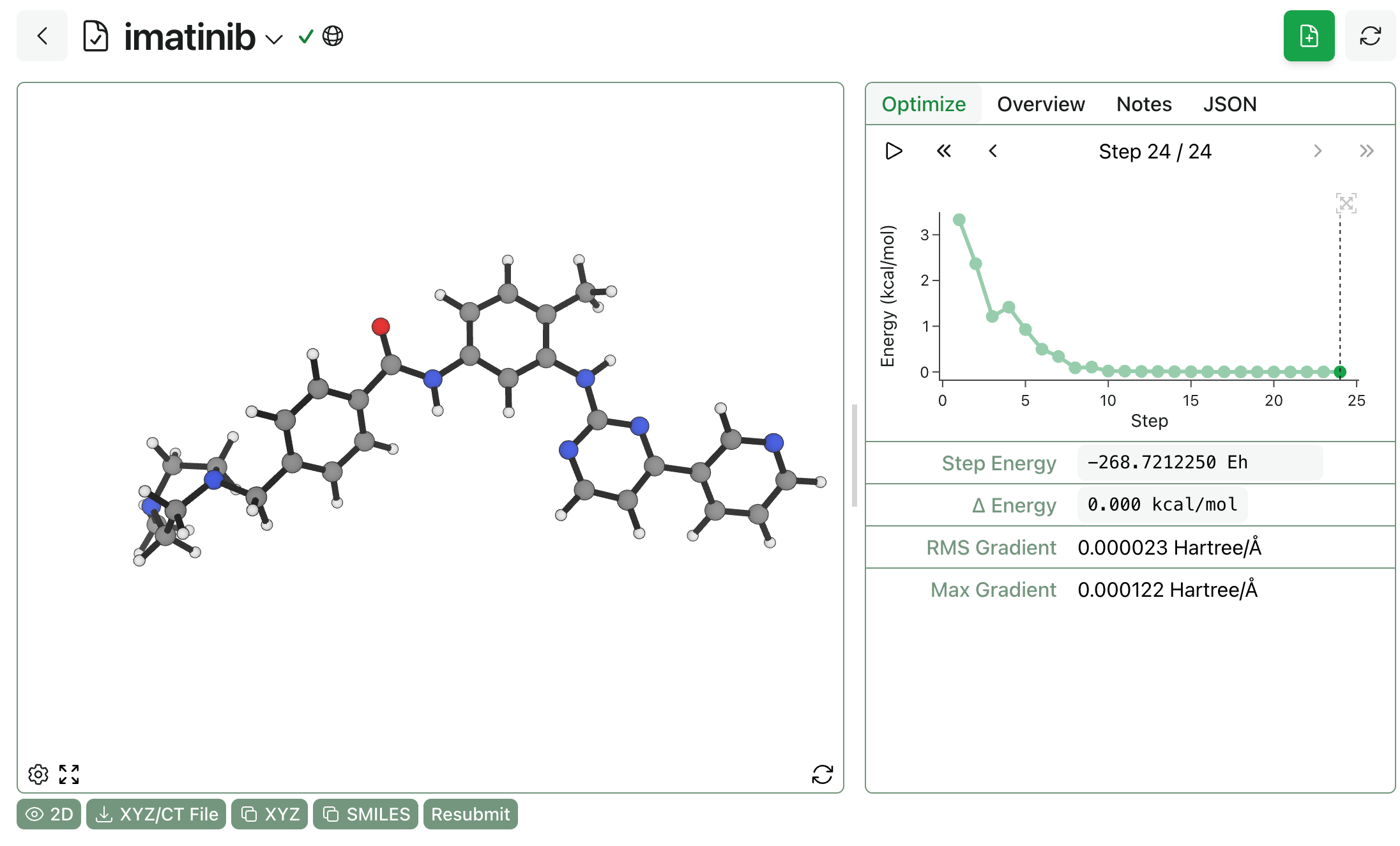The width and height of the screenshot is (1400, 846).
Task: Reset the molecule view rotation
Action: [x=822, y=774]
